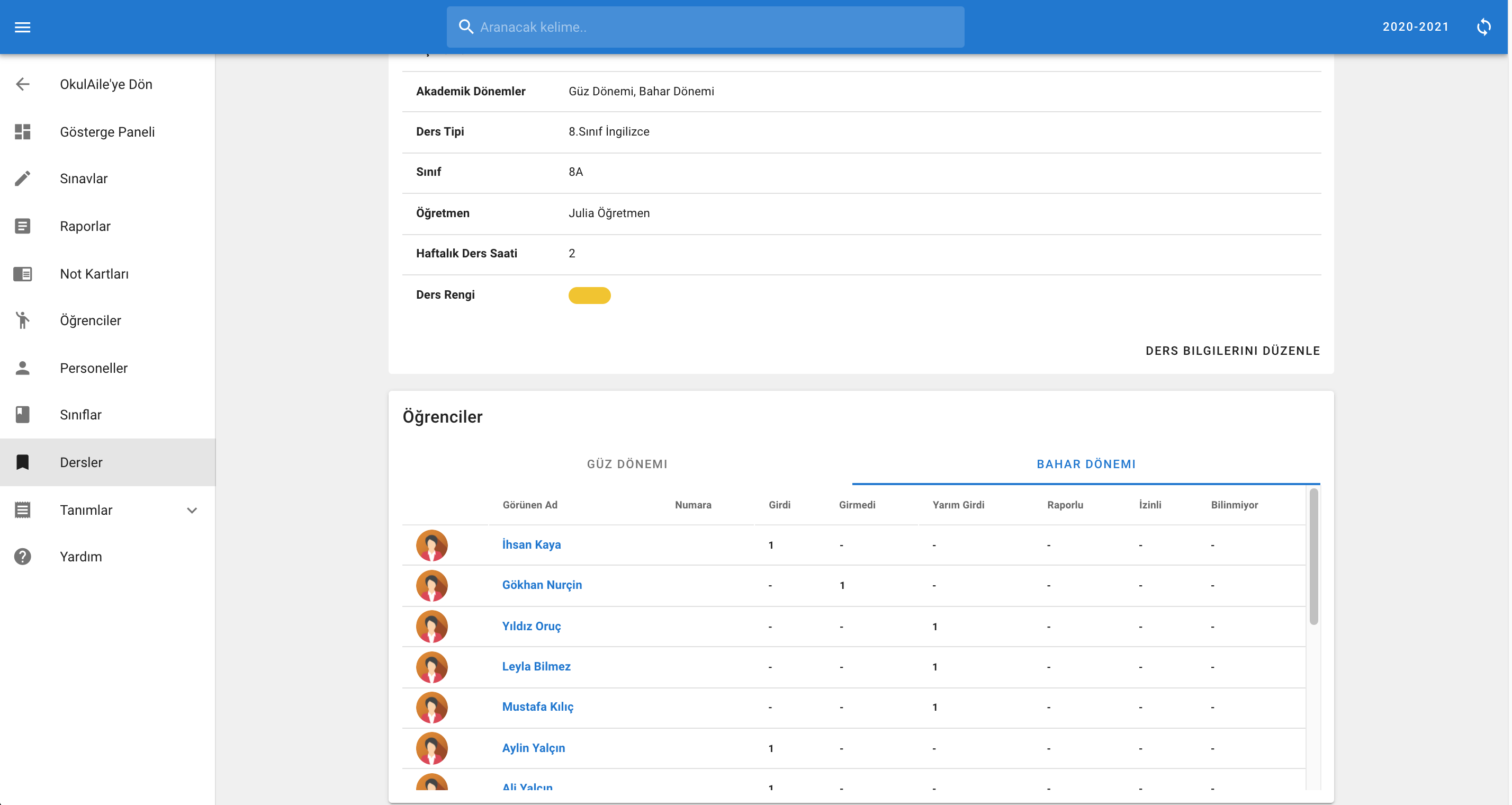Click the student table vertical scrollbar

(x=1313, y=557)
